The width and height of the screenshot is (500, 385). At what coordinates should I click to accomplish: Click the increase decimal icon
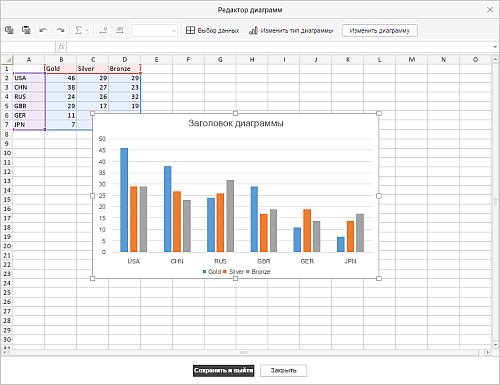[119, 30]
